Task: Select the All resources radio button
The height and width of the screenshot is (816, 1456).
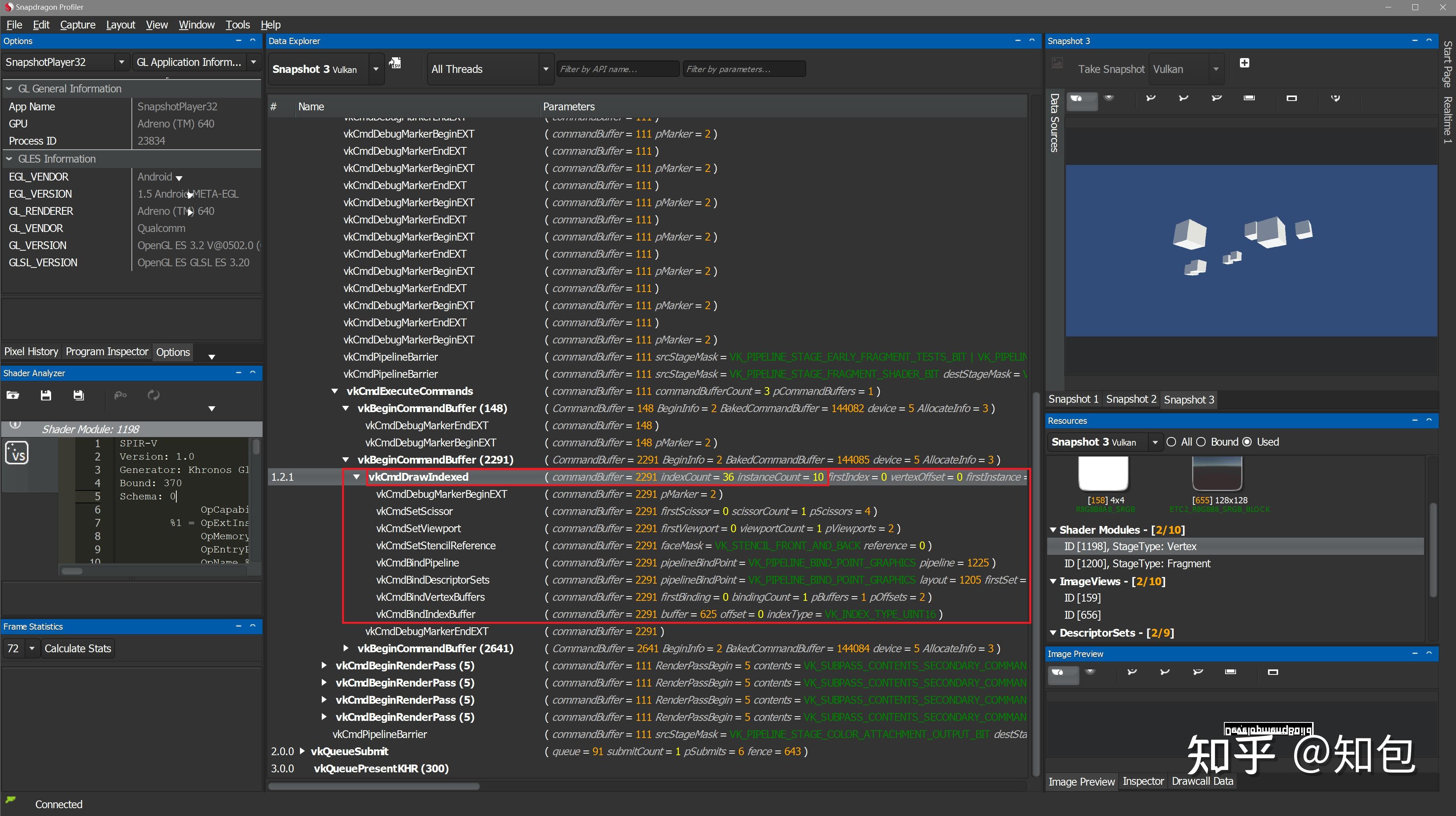Action: [x=1171, y=442]
